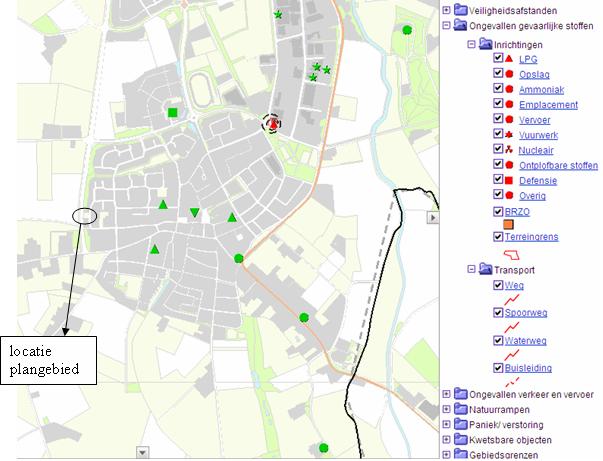The image size is (603, 461).
Task: Toggle the BRZO layer checkbox
Action: click(498, 211)
